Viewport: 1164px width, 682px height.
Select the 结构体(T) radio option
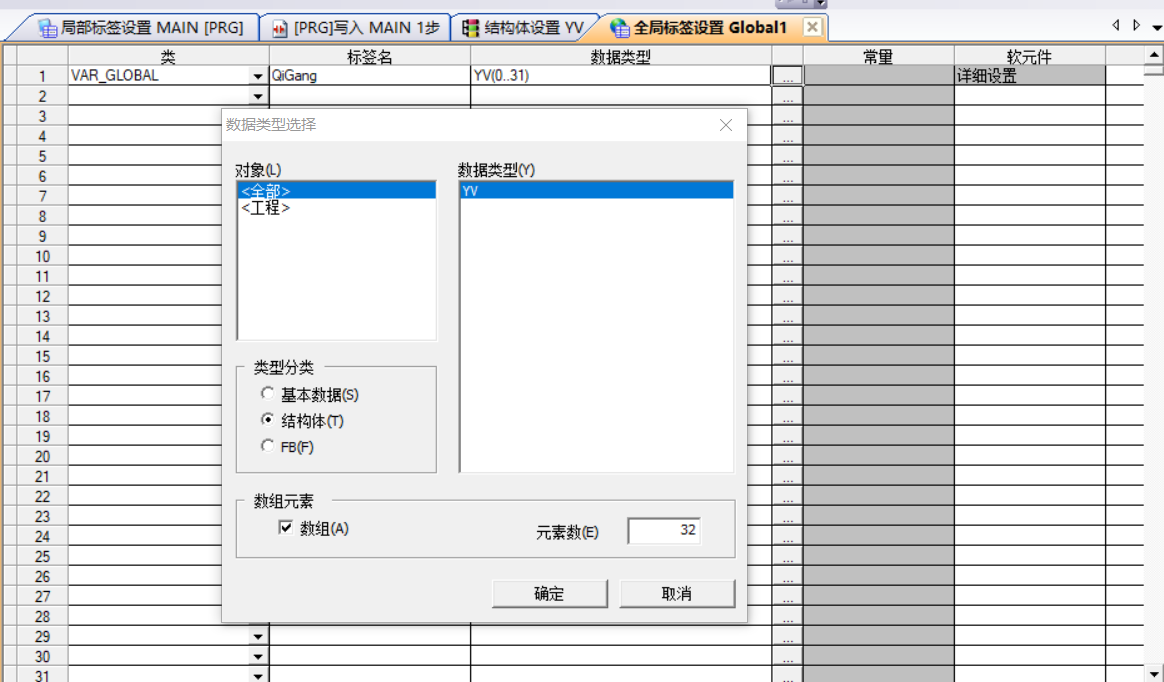click(x=267, y=420)
